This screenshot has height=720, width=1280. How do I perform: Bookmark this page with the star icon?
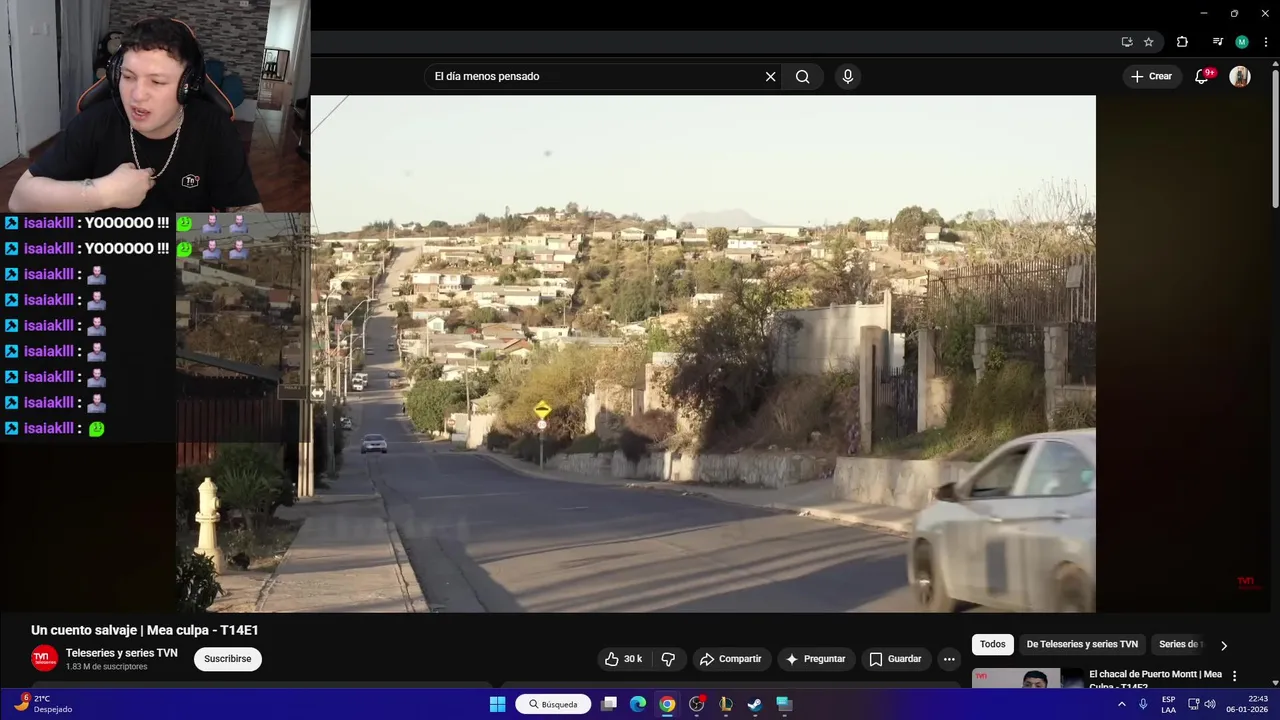[1149, 42]
